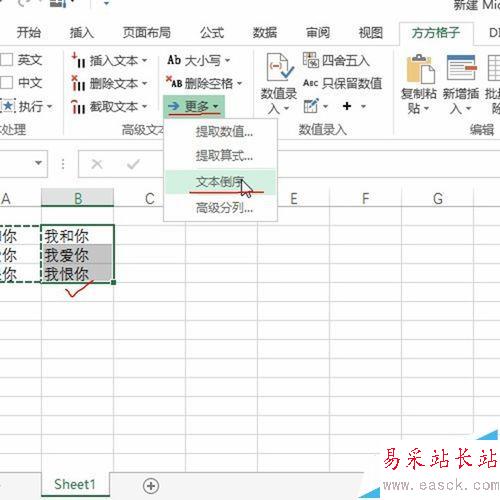Screen dimensions: 500x500
Task: Select the 方方格子 tab
Action: tap(436, 33)
